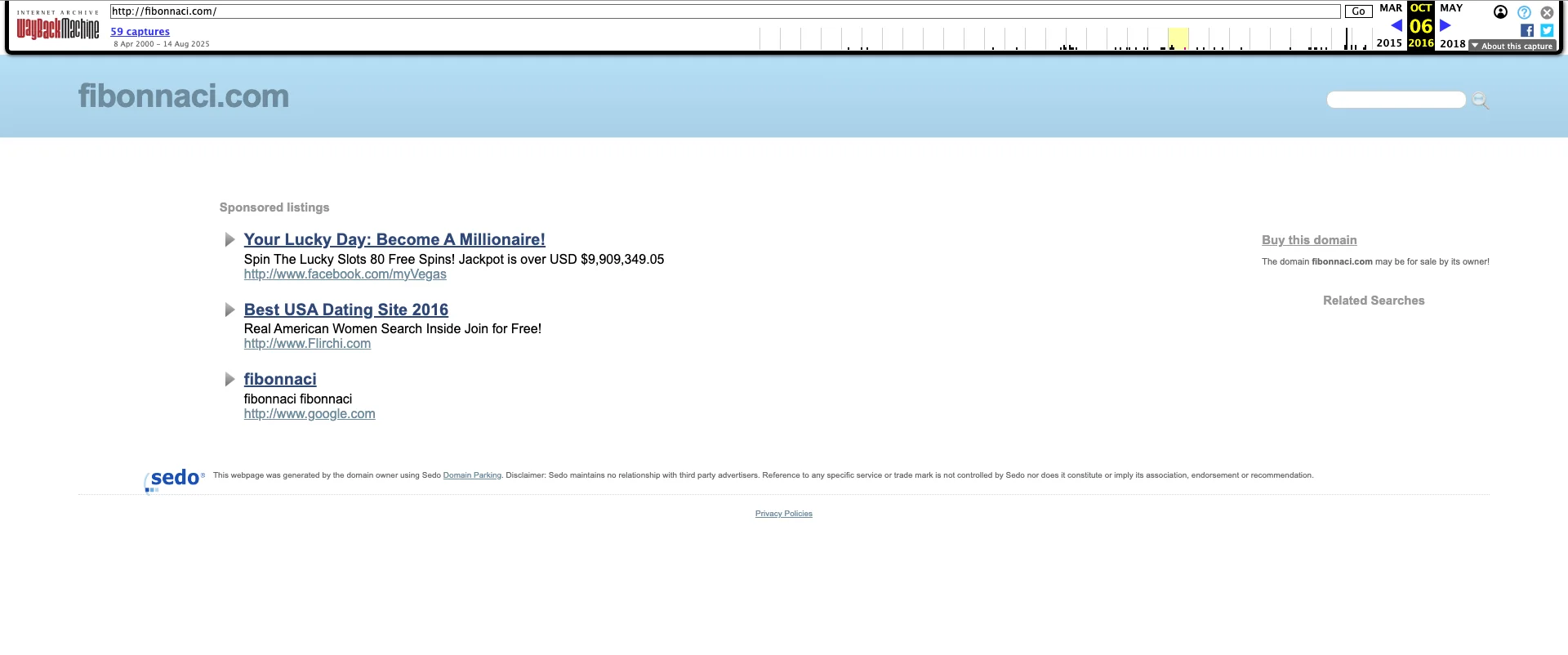The height and width of the screenshot is (655, 1568).
Task: Click the Buy this domain link
Action: (x=1309, y=240)
